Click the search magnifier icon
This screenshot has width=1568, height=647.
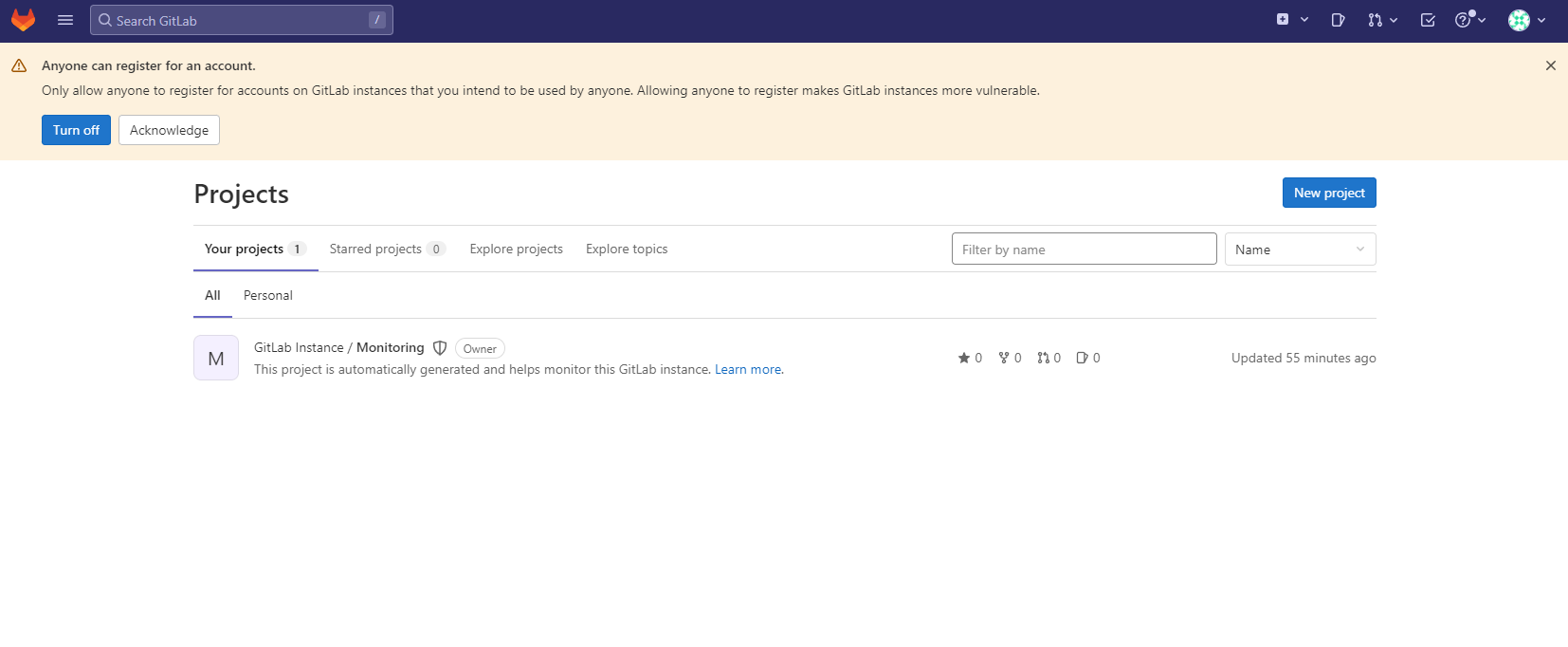105,20
